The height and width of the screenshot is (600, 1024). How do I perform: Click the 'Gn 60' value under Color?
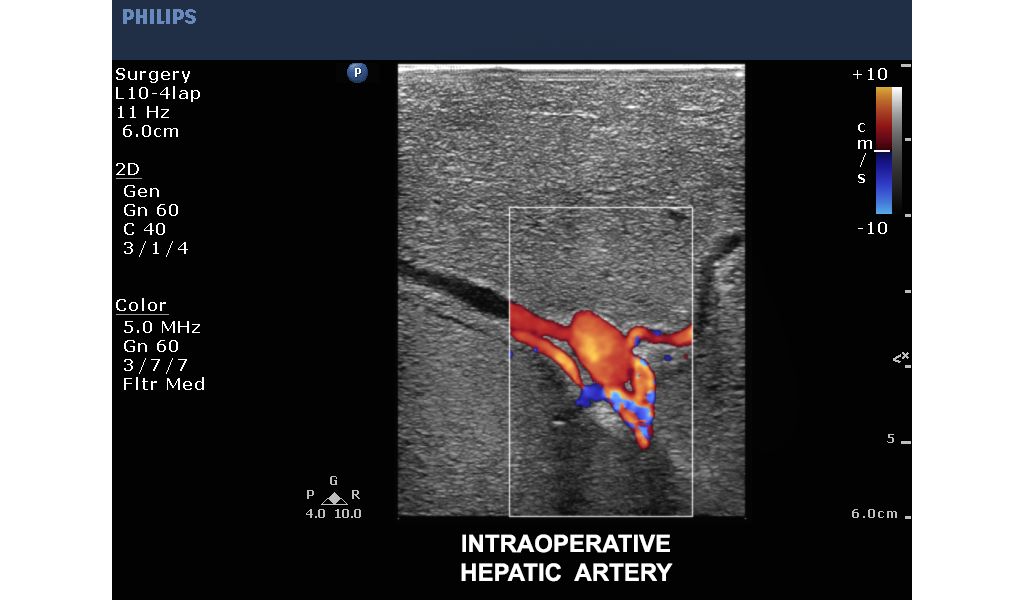coord(151,346)
